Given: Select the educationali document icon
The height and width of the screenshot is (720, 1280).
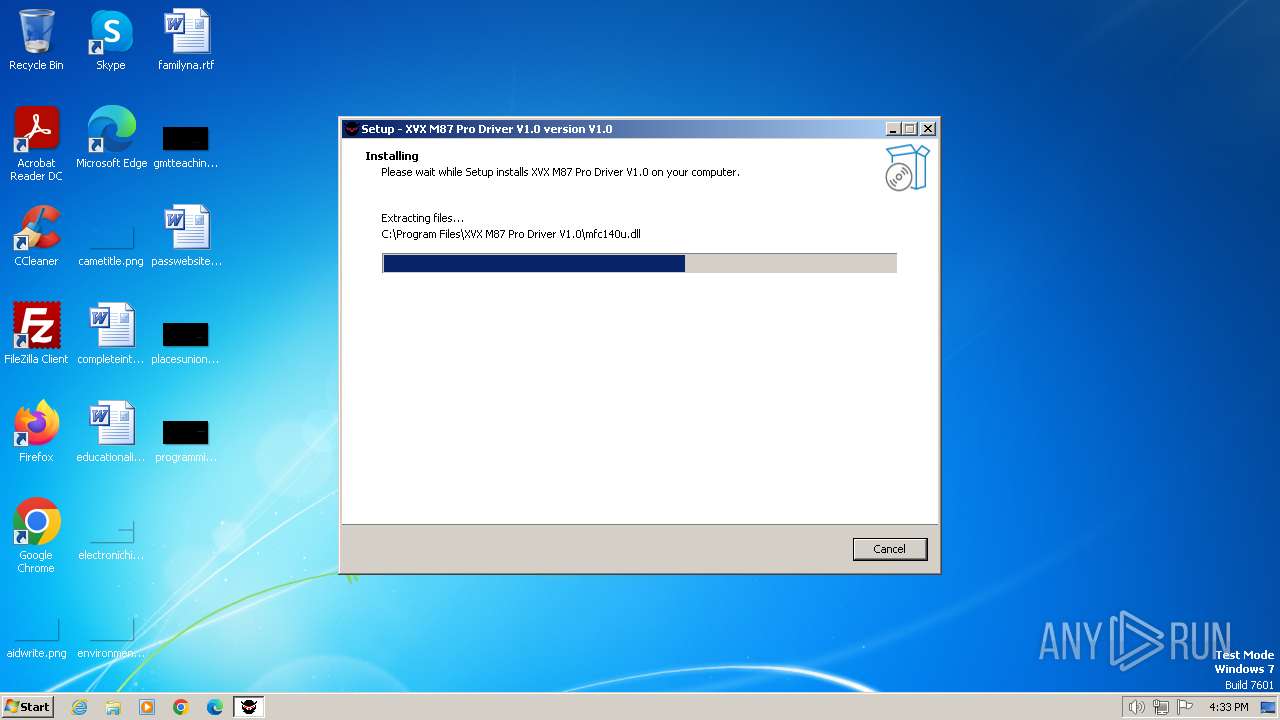Looking at the screenshot, I should (111, 432).
